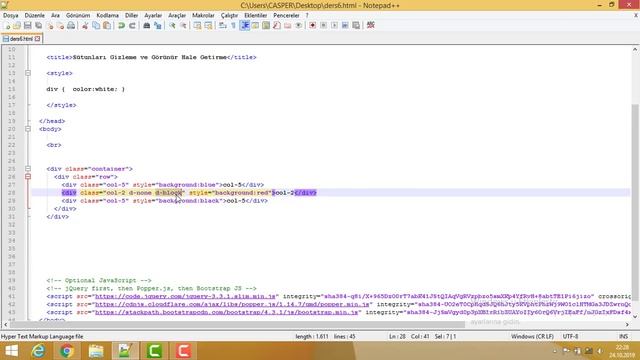Open the Düzenle menu
Image resolution: width=640 pixels, height=360 pixels.
coord(35,15)
